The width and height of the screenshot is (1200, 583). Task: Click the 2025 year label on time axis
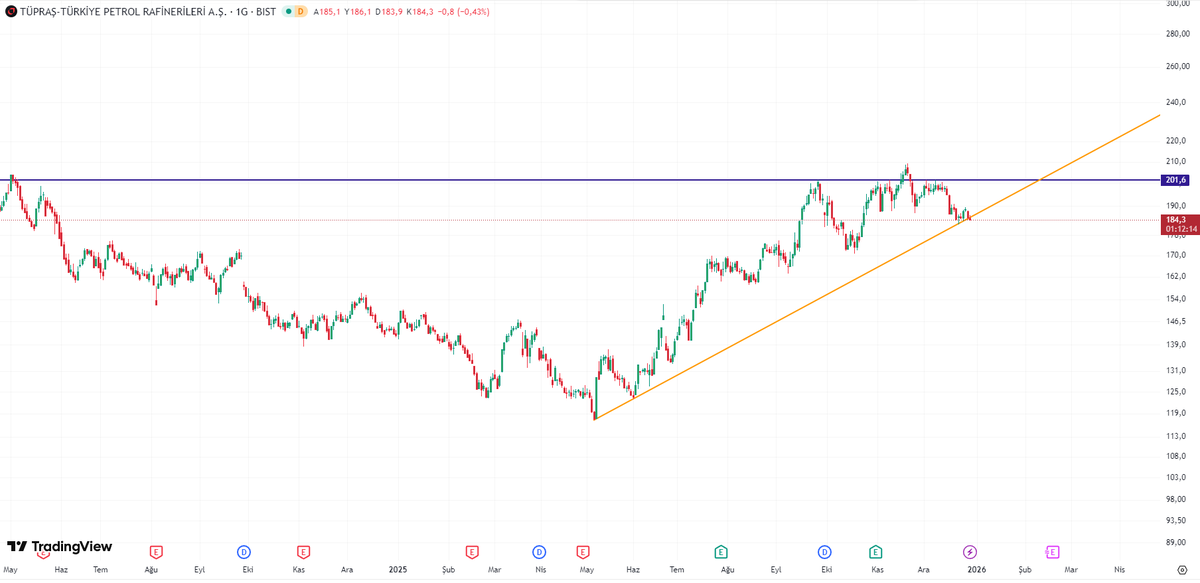(398, 569)
